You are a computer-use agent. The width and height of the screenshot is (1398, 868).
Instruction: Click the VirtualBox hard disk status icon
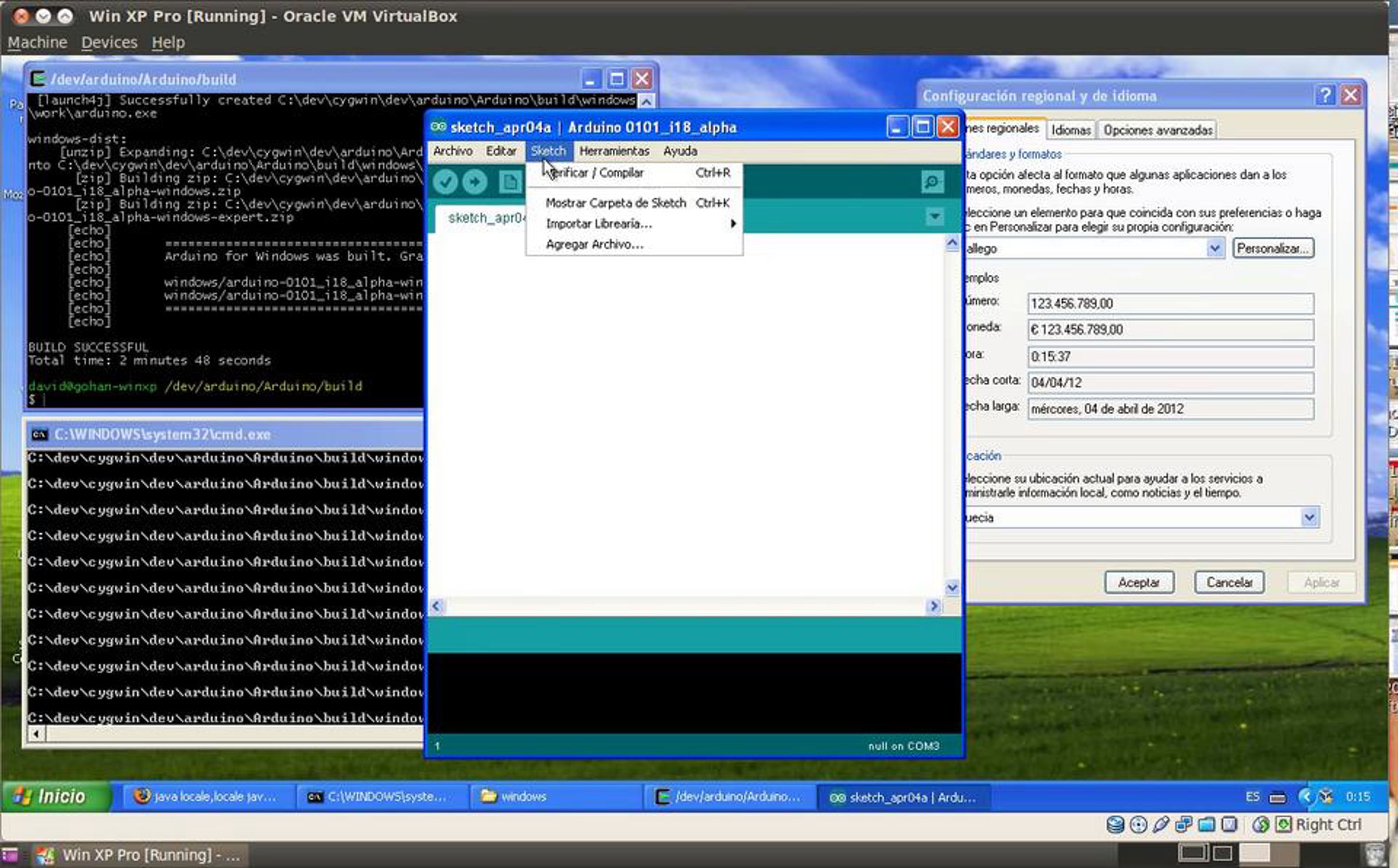[x=1115, y=824]
